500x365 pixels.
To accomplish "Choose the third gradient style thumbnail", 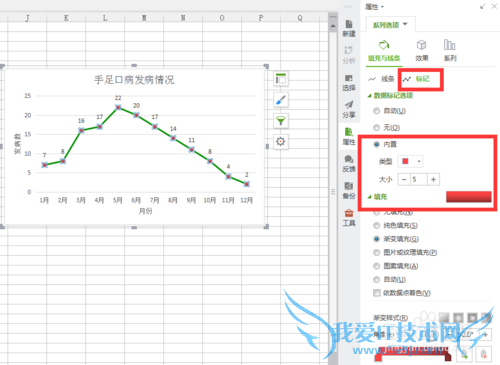I will [x=472, y=317].
